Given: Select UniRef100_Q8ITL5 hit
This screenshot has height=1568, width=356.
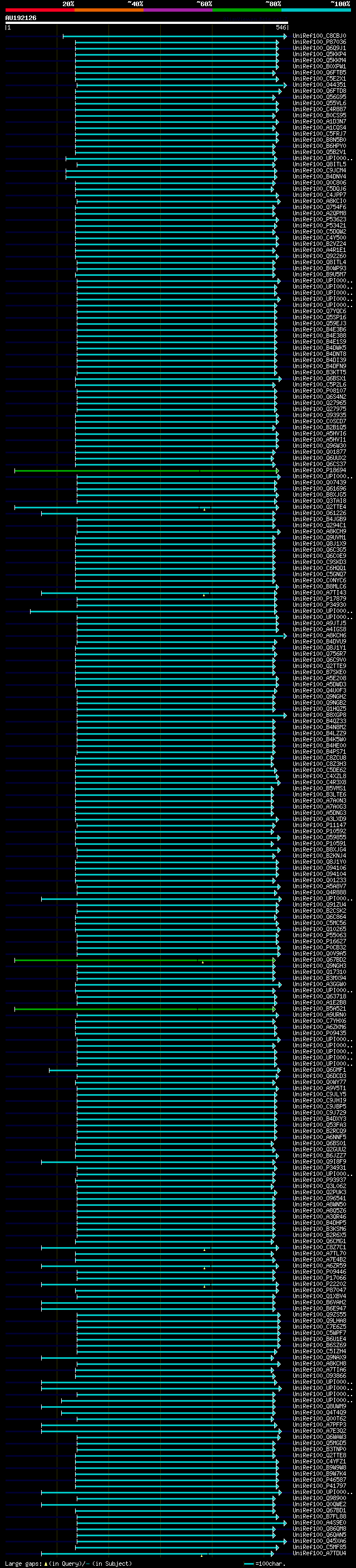Looking at the screenshot, I should pyautogui.click(x=319, y=164).
